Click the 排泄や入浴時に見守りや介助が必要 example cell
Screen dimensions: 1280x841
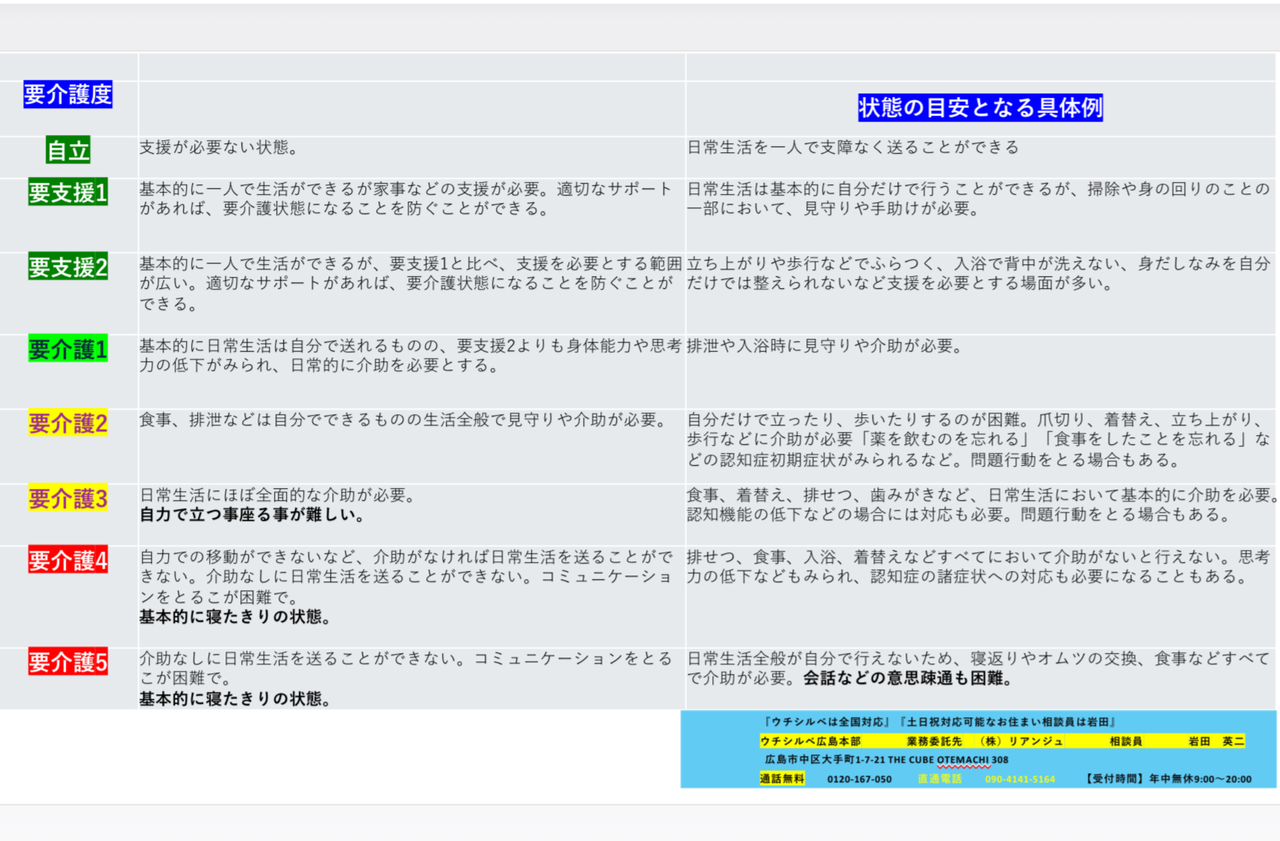coord(824,347)
